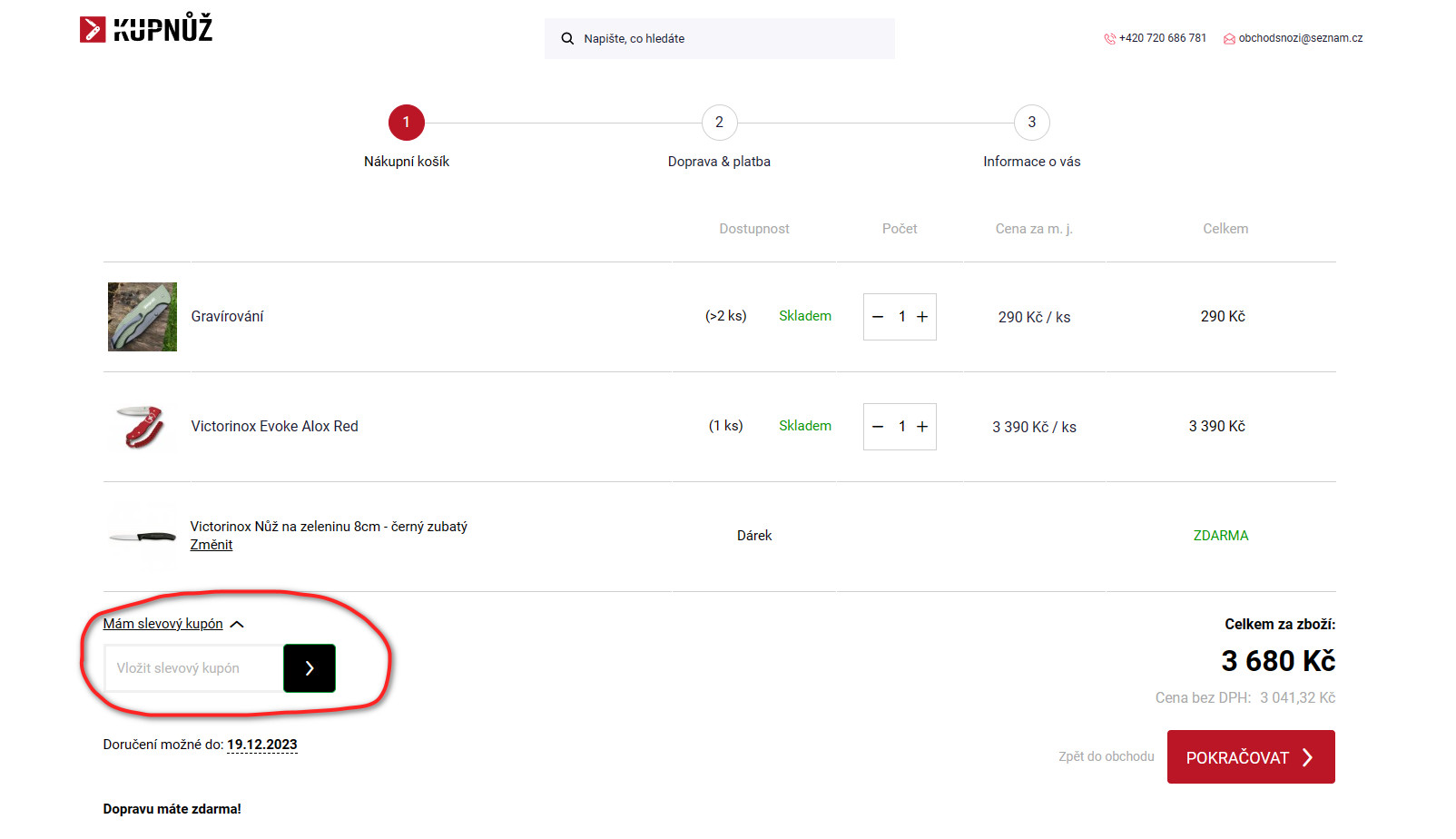This screenshot has height=839, width=1456.
Task: Open Victorinox Evoke Alox Red product link
Action: click(274, 427)
